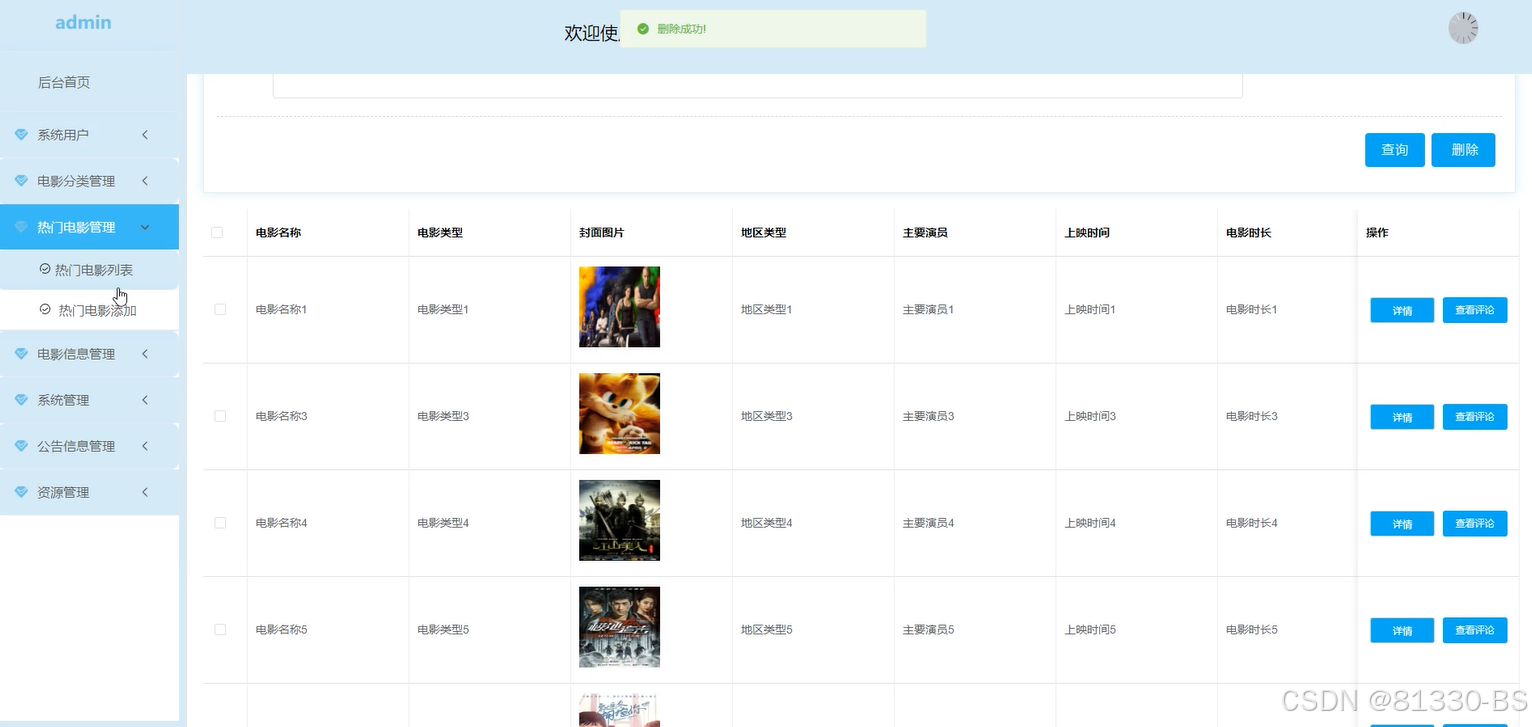This screenshot has width=1532, height=727.
Task: Check the row checkbox for 电影名称4
Action: 220,523
